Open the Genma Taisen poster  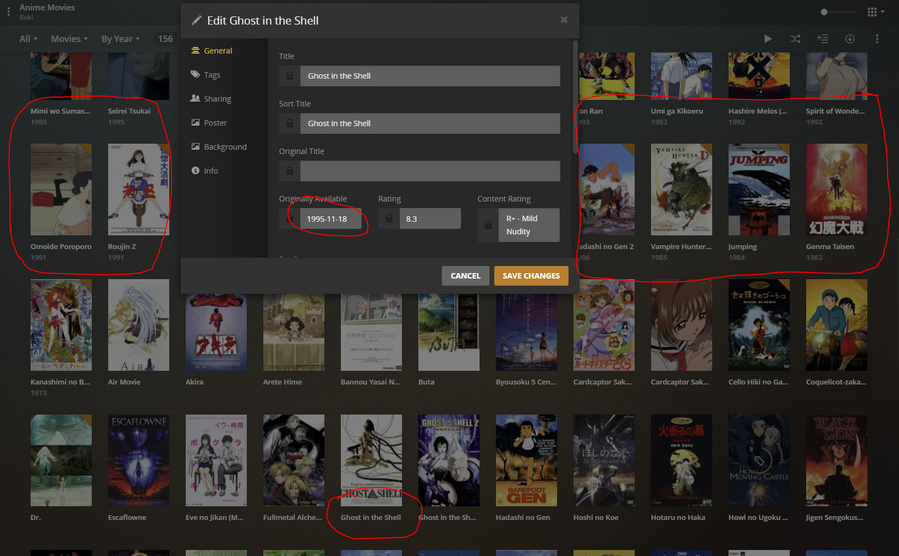(x=837, y=189)
